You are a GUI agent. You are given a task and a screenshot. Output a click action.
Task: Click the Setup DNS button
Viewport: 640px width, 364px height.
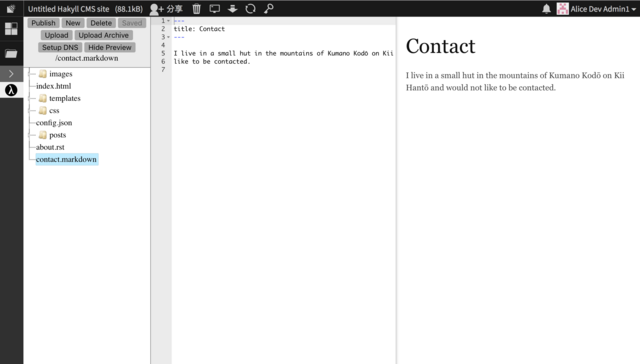(x=60, y=47)
